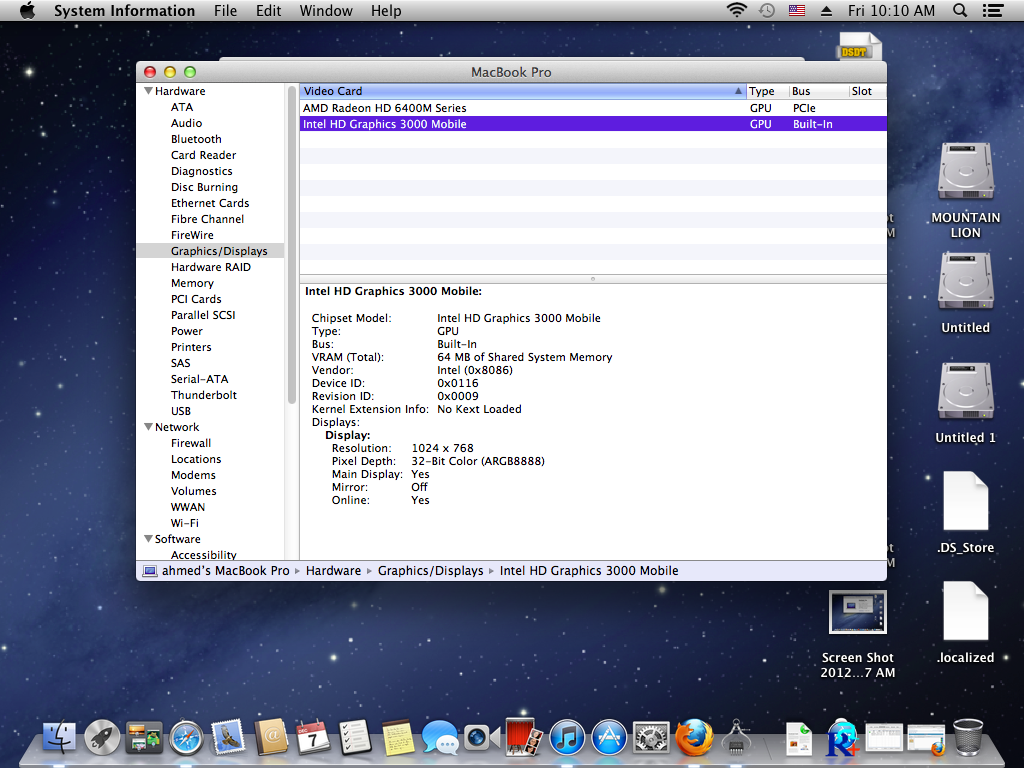Collapse the Software disclosure triangle

[148, 539]
